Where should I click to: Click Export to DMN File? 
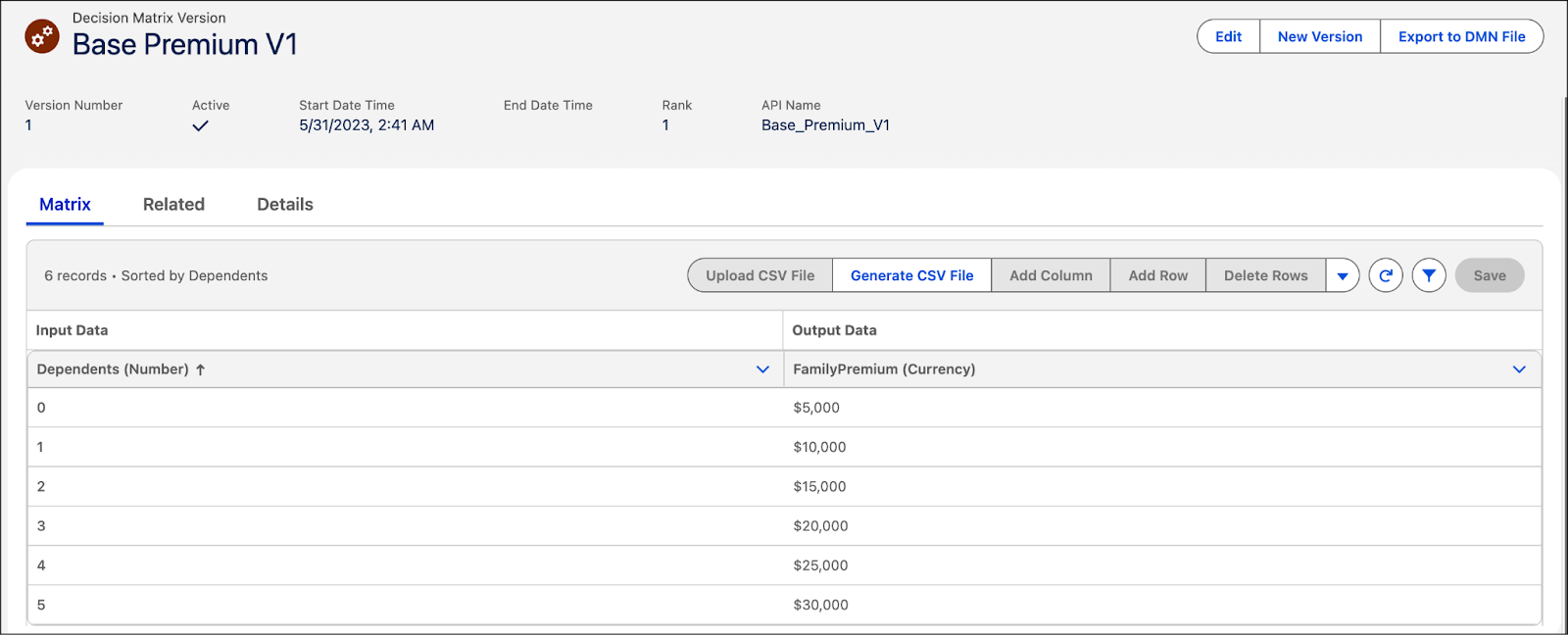click(x=1461, y=36)
